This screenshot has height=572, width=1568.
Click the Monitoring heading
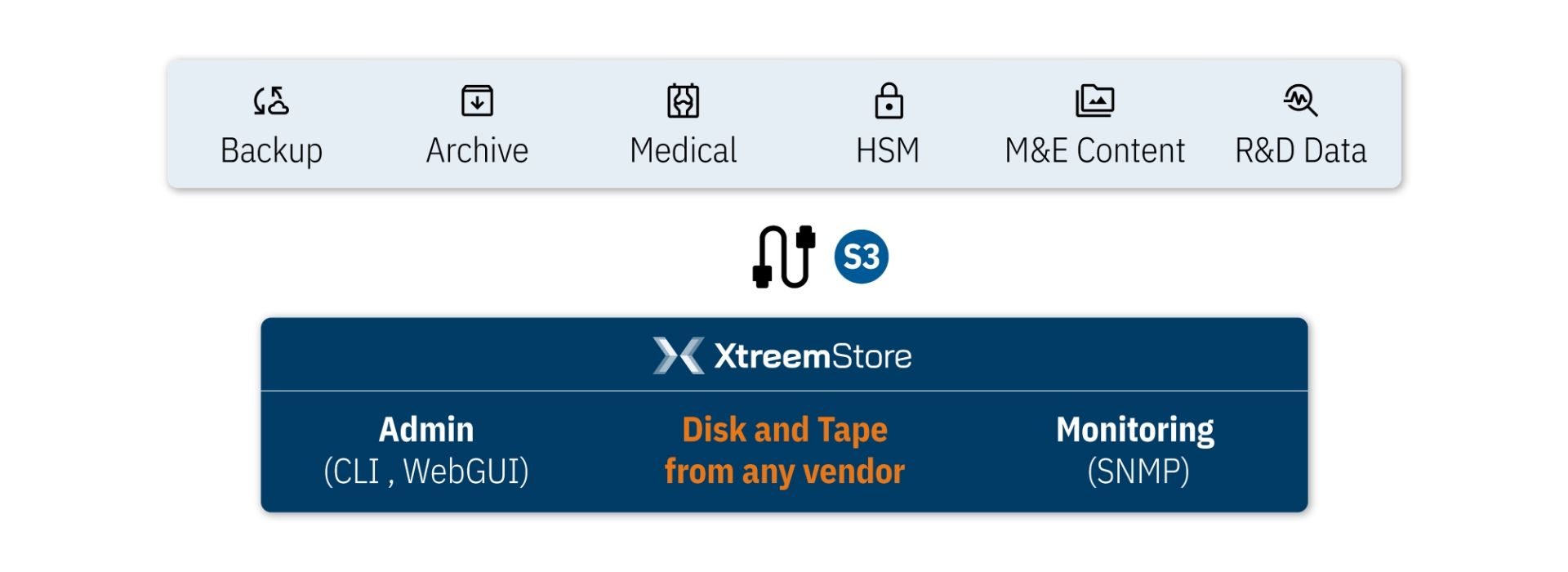click(1135, 430)
